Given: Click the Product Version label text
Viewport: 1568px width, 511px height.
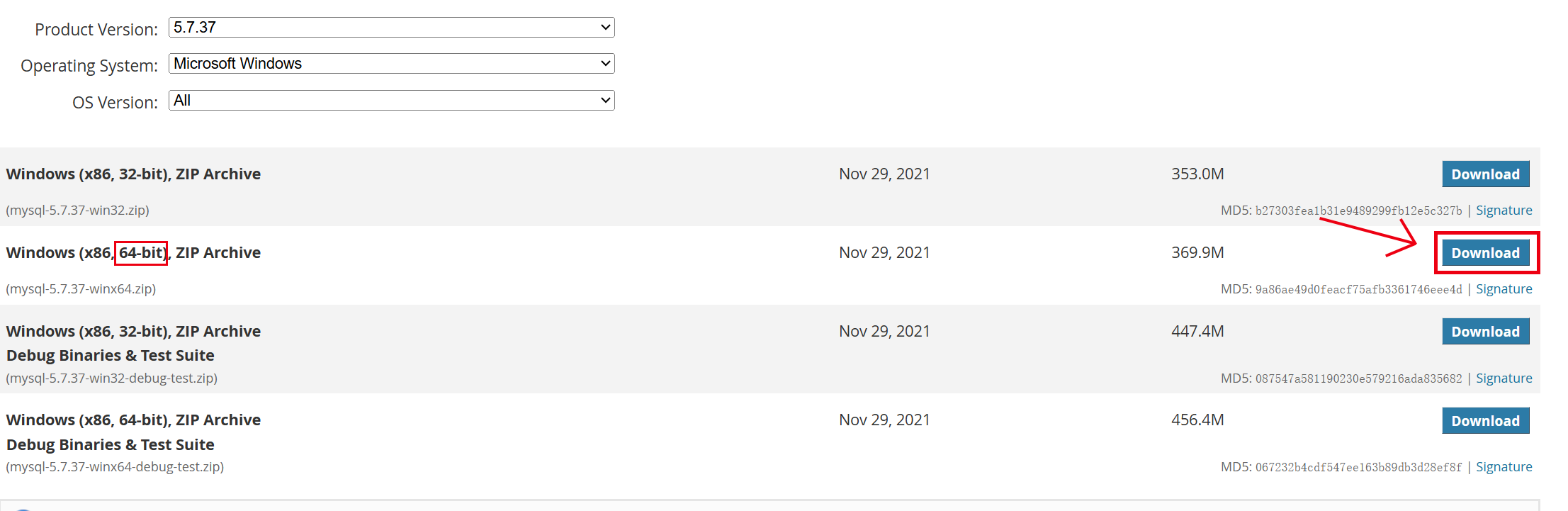Looking at the screenshot, I should [96, 30].
